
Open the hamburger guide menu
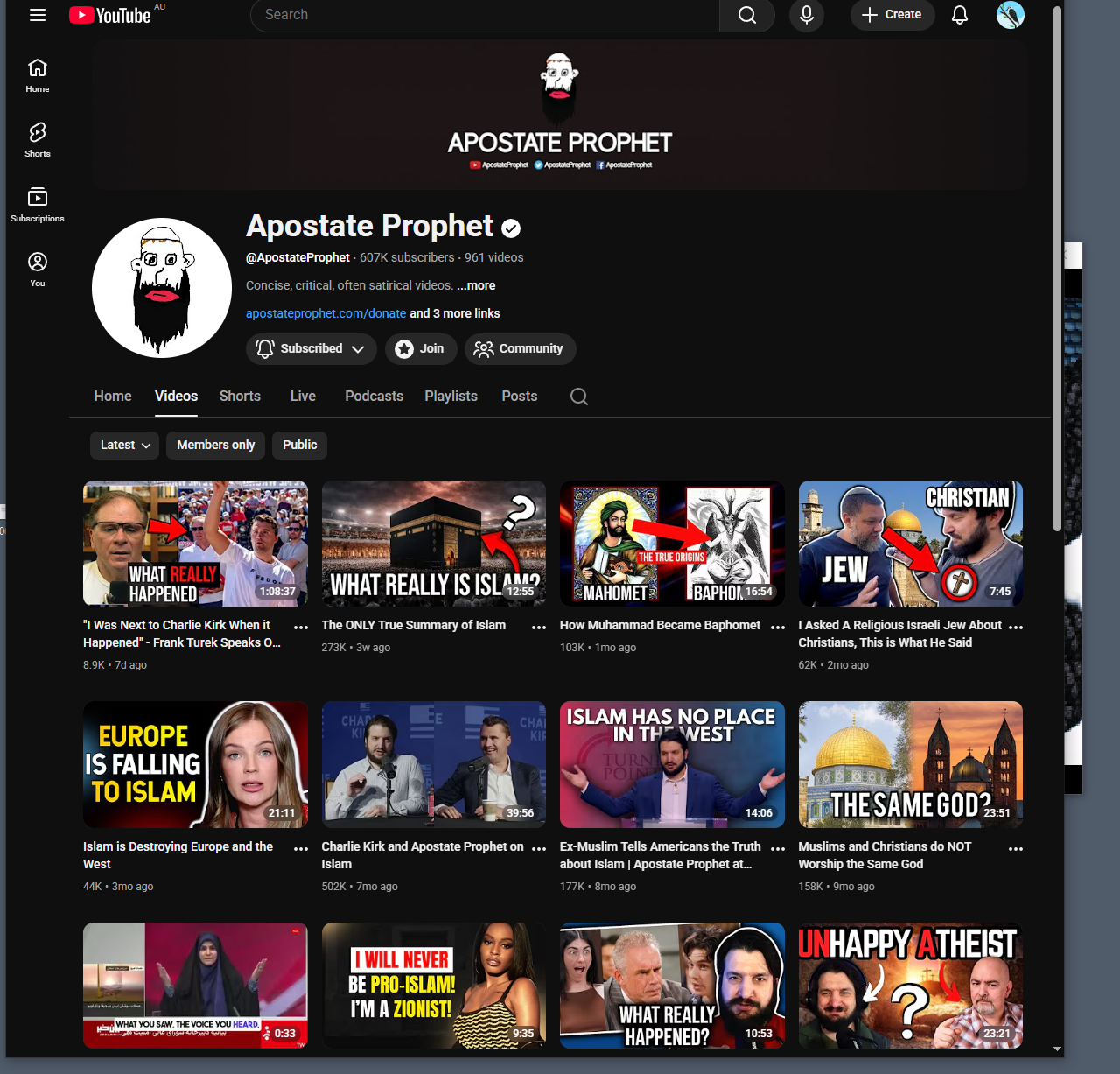[38, 15]
